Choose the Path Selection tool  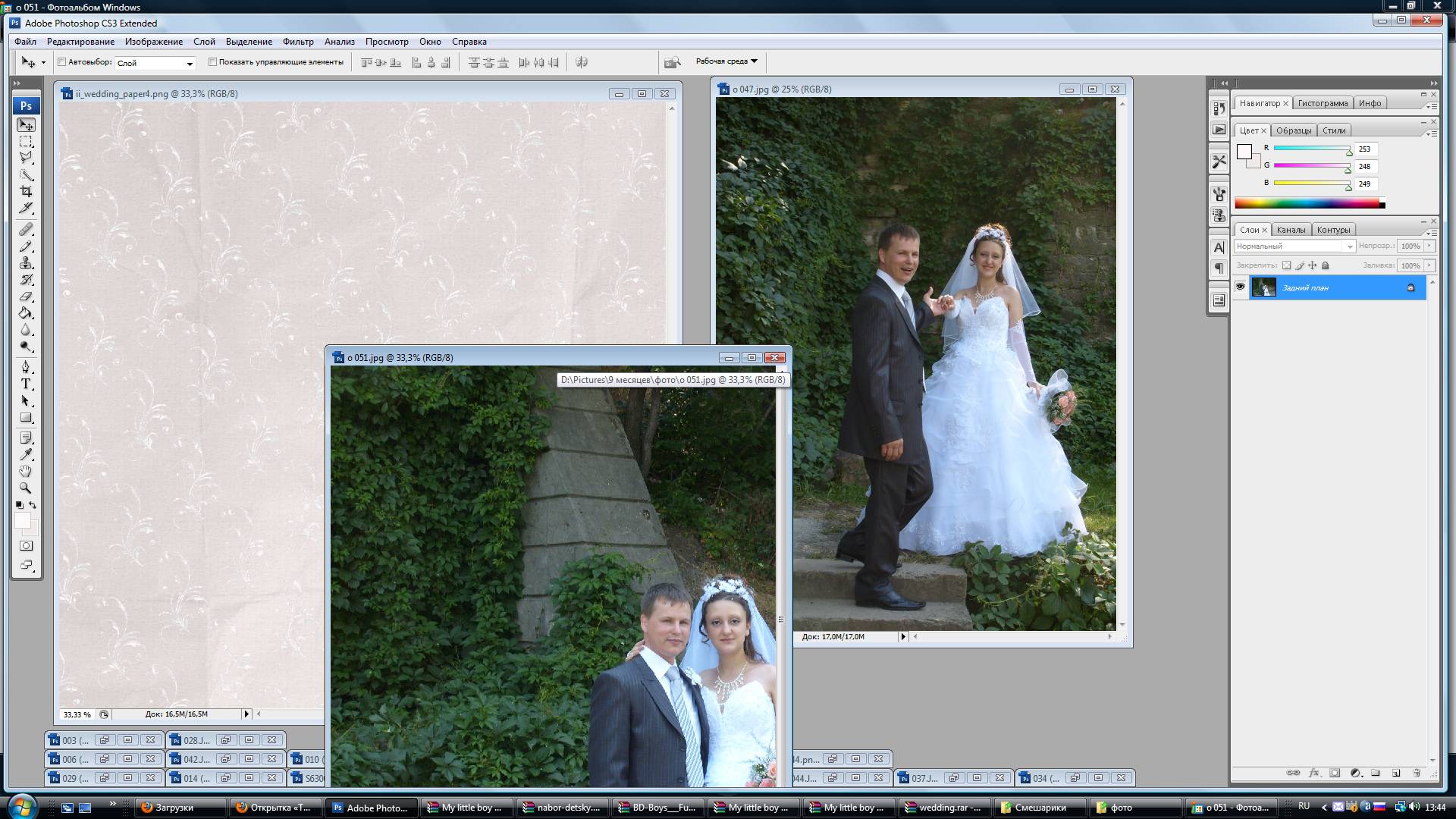(x=26, y=400)
